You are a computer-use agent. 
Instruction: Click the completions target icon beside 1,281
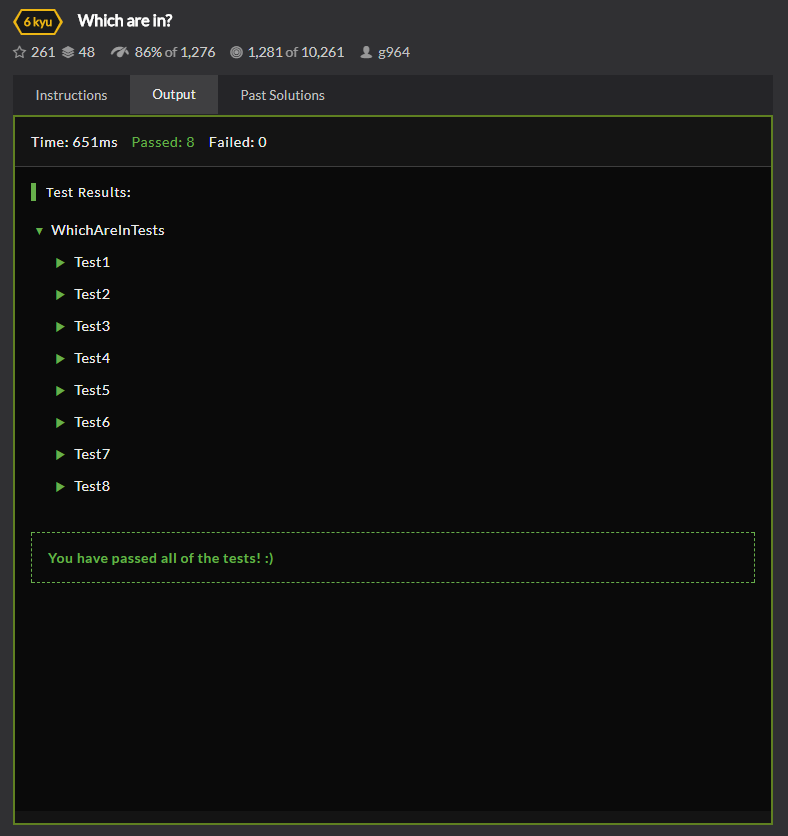236,52
